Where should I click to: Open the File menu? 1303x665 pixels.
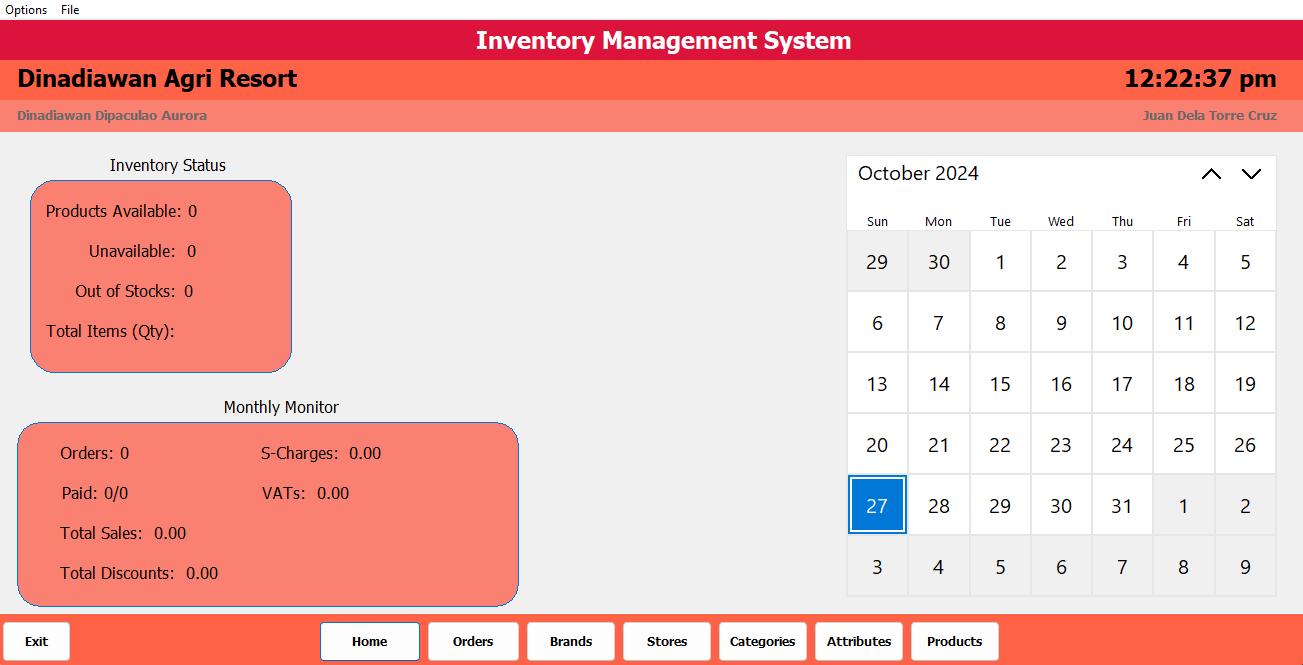70,10
